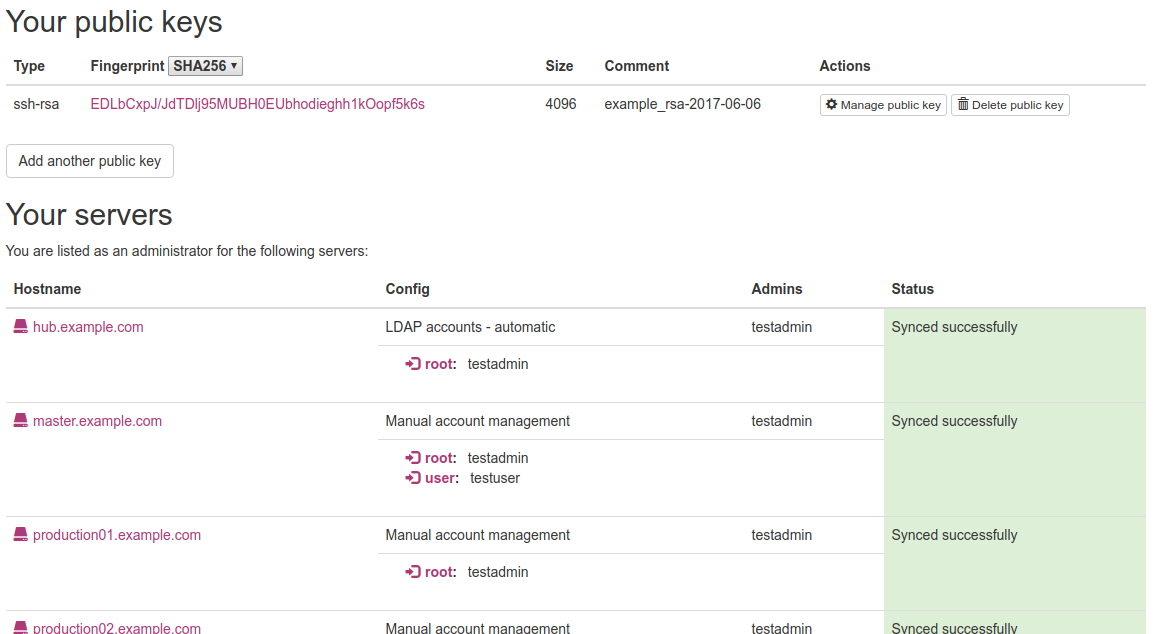Click the Config column header
The image size is (1154, 634).
click(407, 289)
